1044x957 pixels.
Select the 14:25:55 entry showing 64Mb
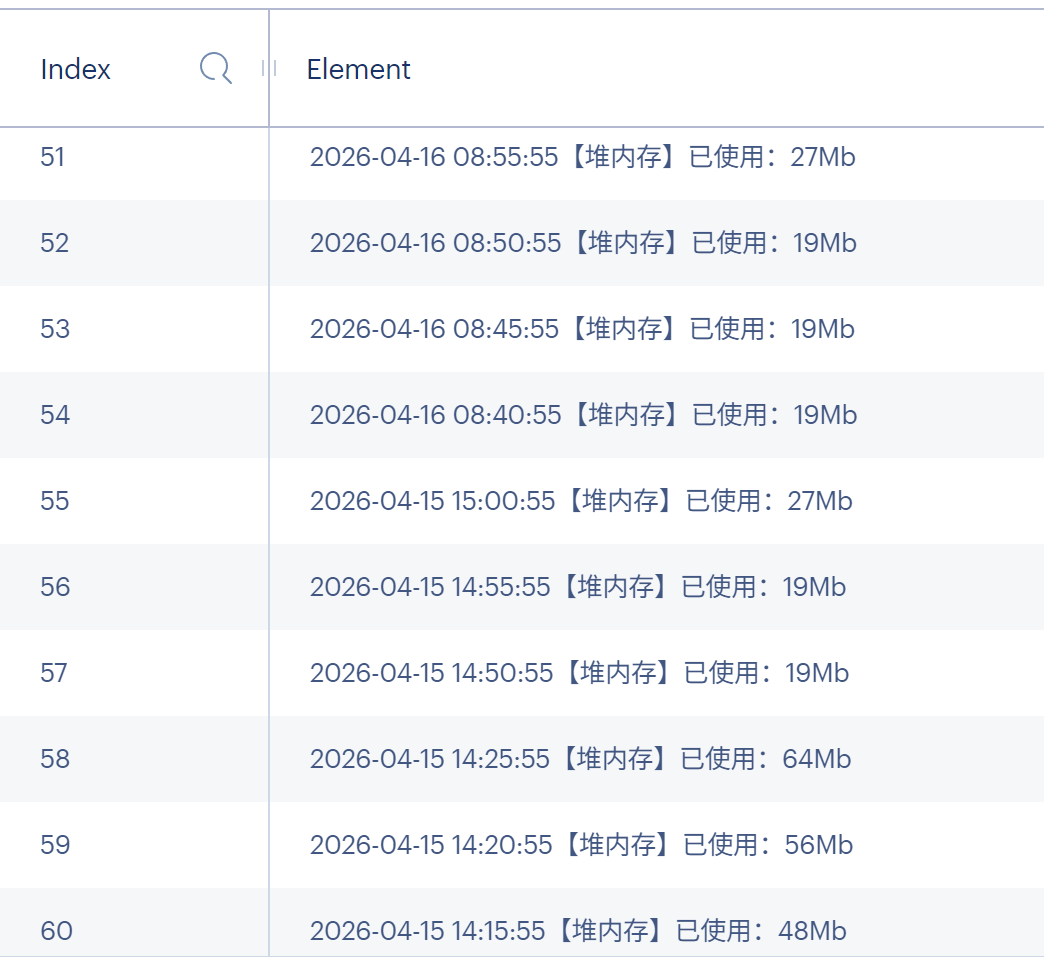[x=580, y=759]
